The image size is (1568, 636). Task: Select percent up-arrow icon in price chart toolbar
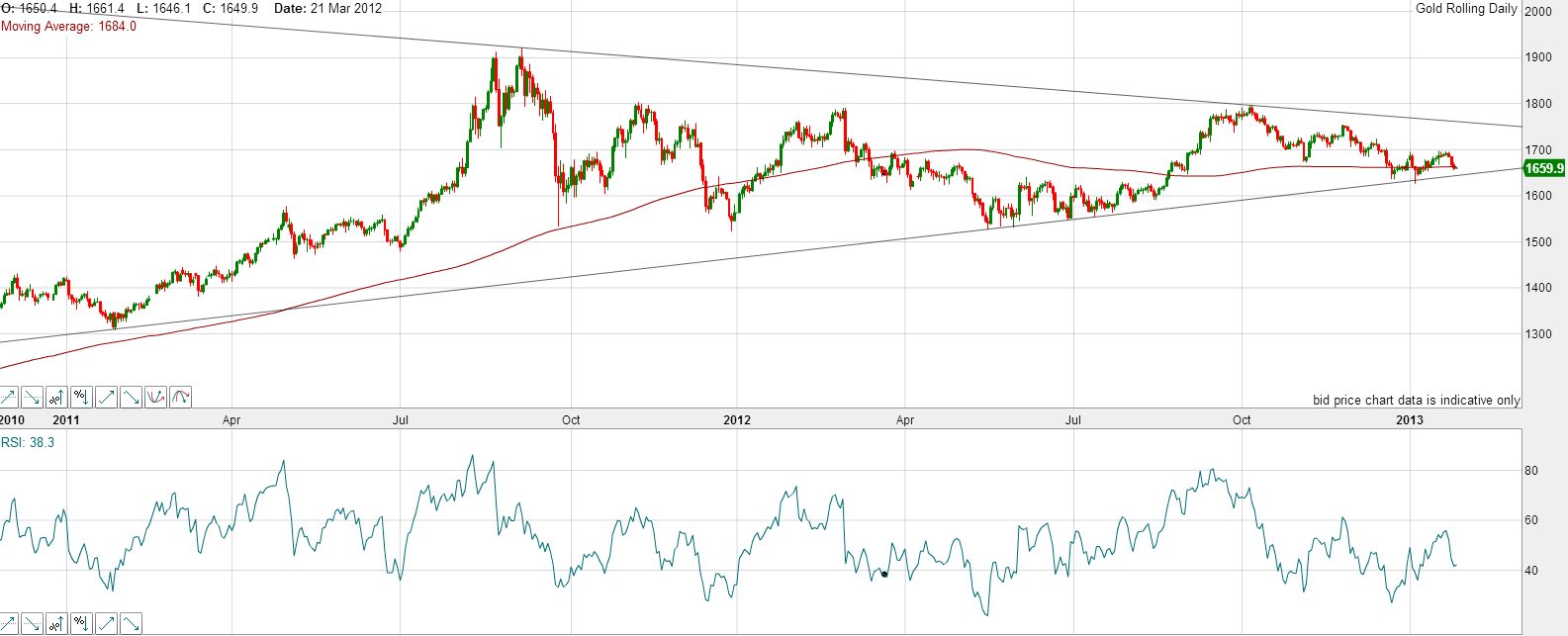click(56, 398)
